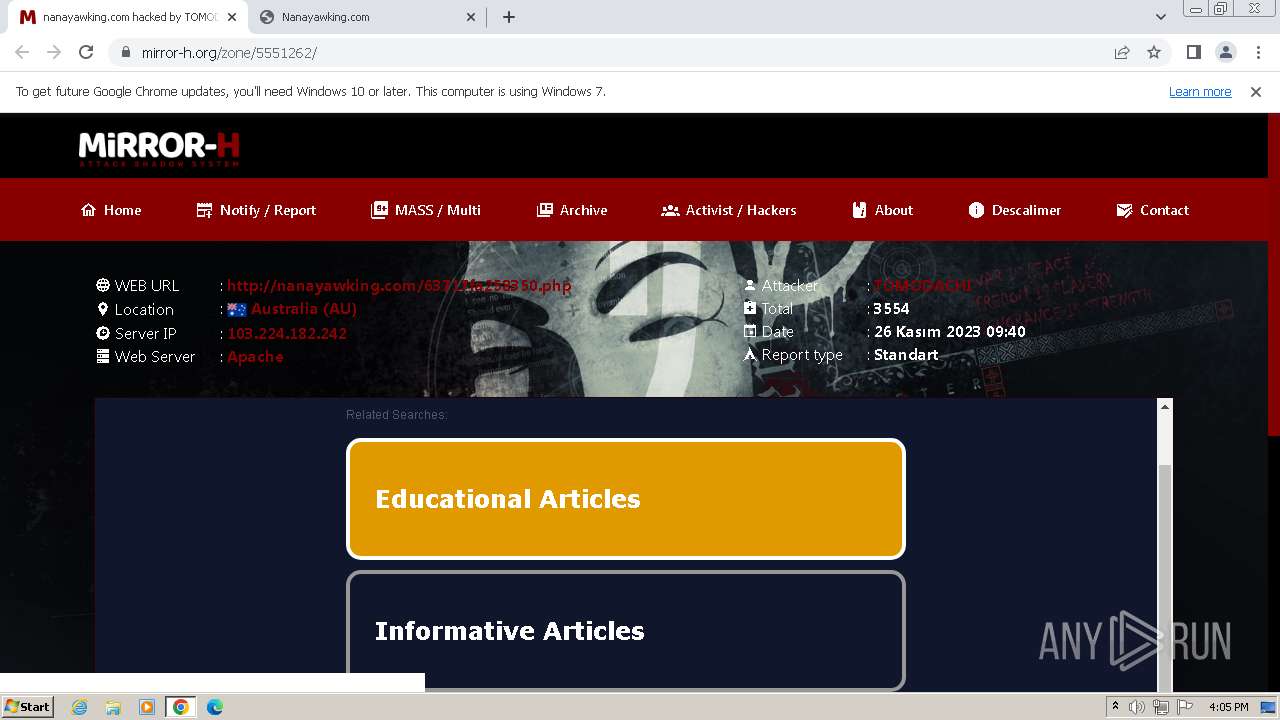Open Windows Media Player from the taskbar

click(147, 707)
